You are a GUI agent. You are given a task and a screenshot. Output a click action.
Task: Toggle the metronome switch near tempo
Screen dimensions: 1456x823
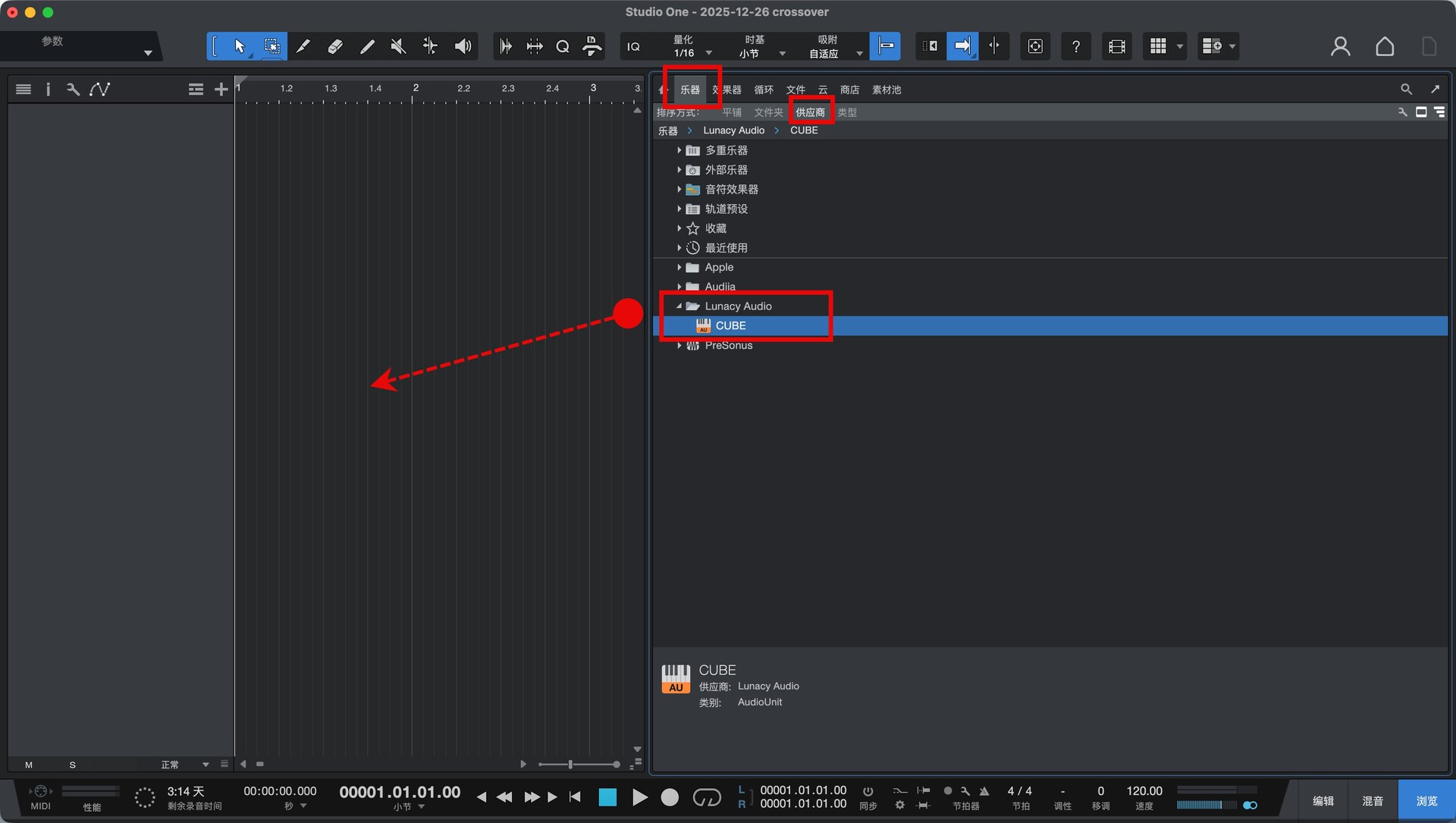984,791
